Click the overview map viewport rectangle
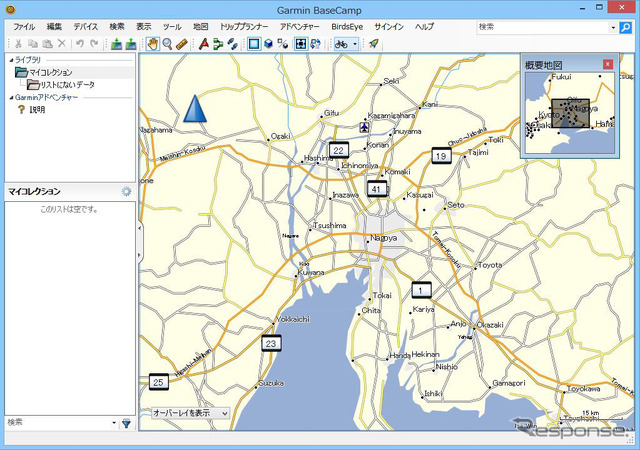640x450 pixels. tap(570, 114)
